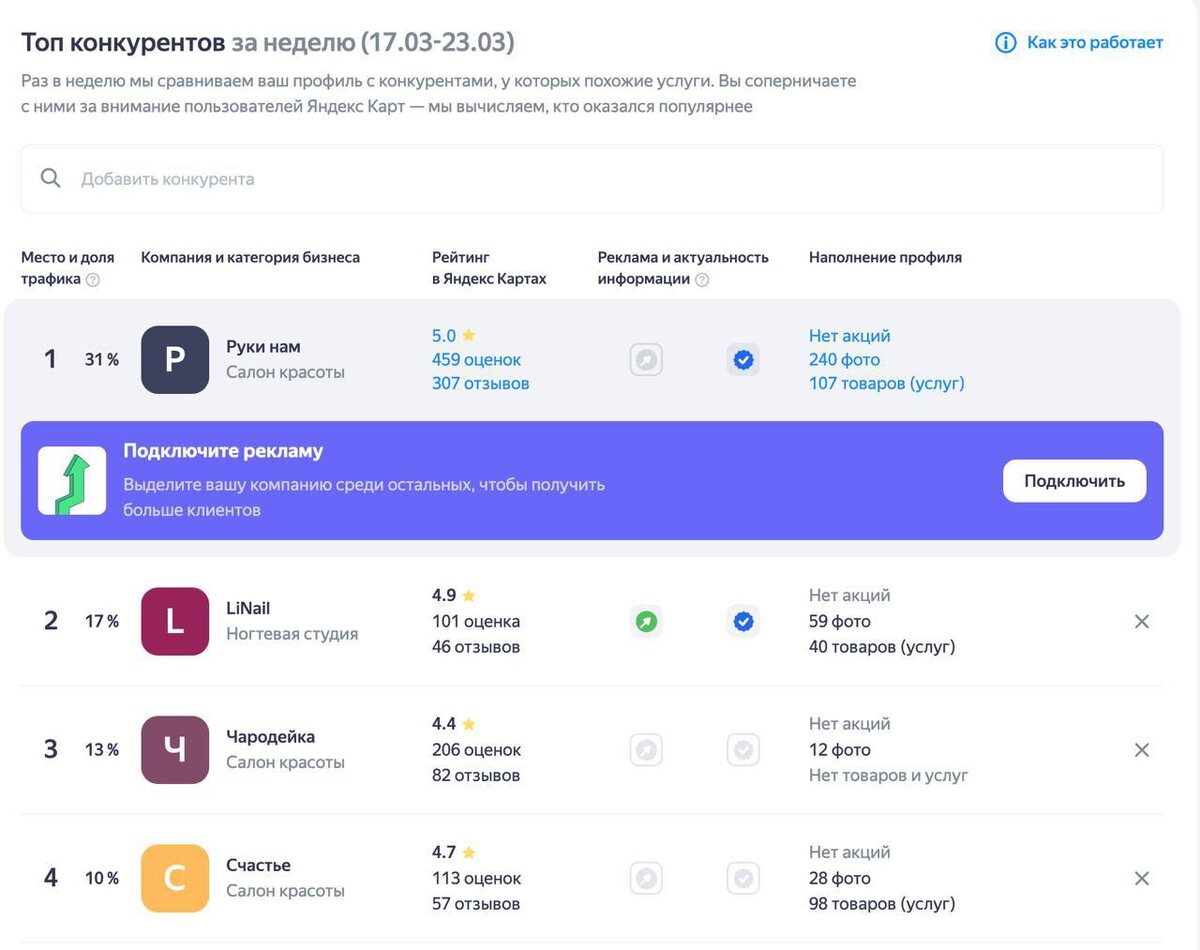Open the Чародейка avatar tile

pyautogui.click(x=175, y=750)
